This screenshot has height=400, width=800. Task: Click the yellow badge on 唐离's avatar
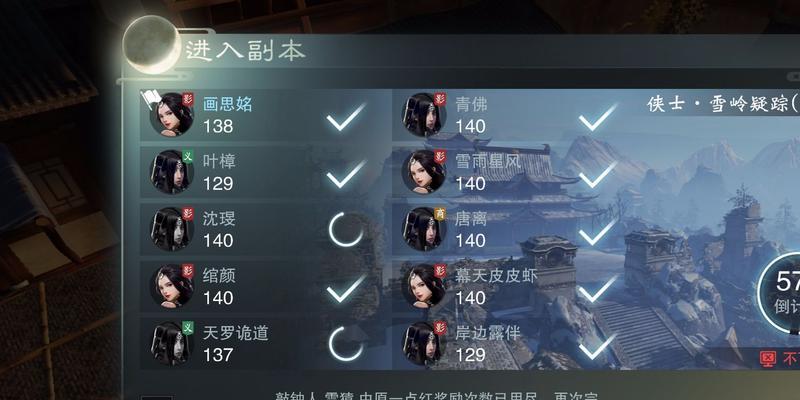(440, 213)
